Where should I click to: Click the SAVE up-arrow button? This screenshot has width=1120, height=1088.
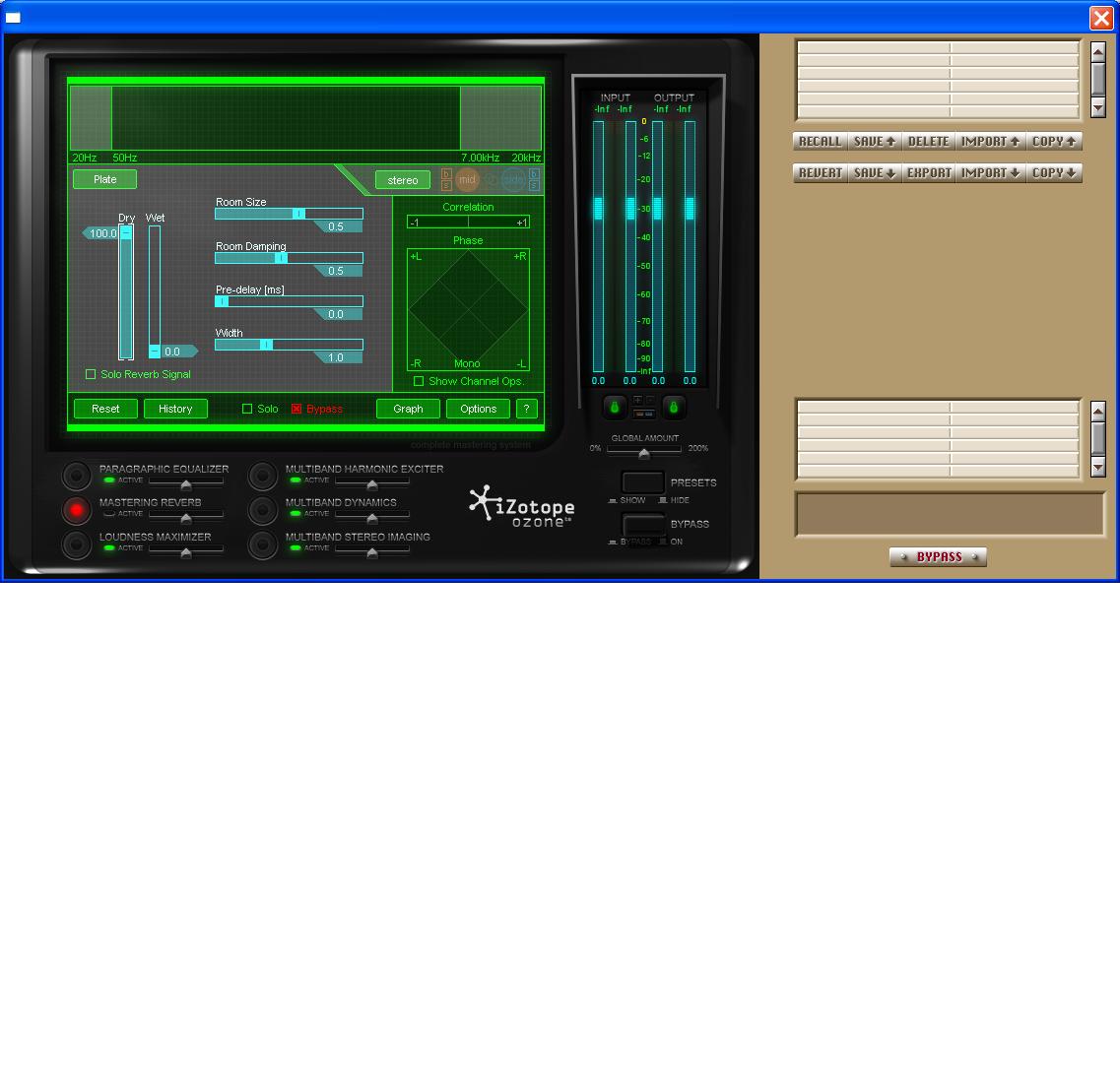coord(875,142)
